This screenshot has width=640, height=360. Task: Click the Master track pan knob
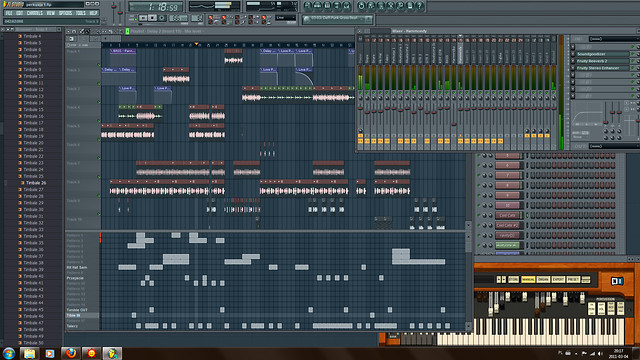[x=360, y=98]
